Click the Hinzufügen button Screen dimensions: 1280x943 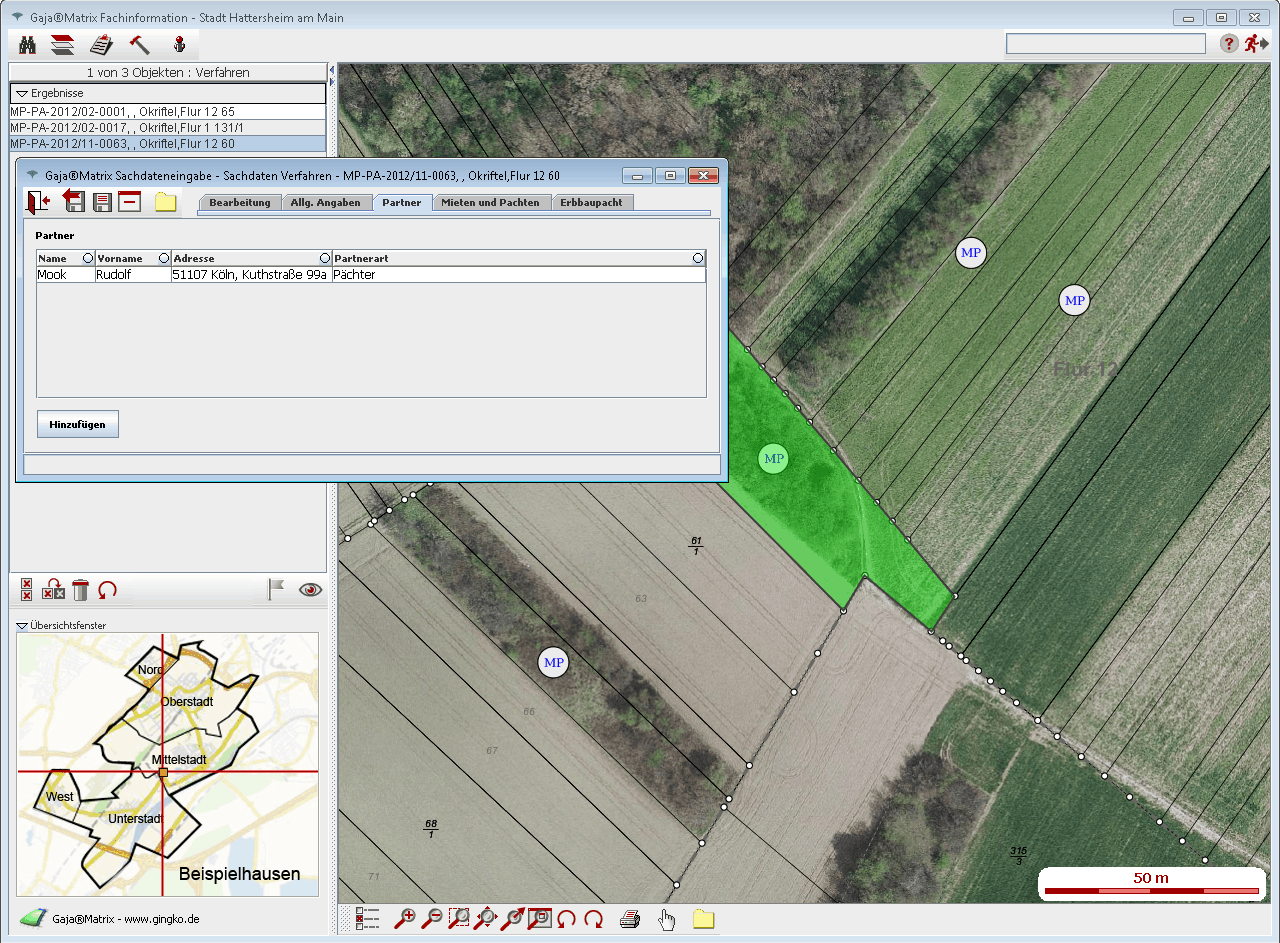coord(78,424)
